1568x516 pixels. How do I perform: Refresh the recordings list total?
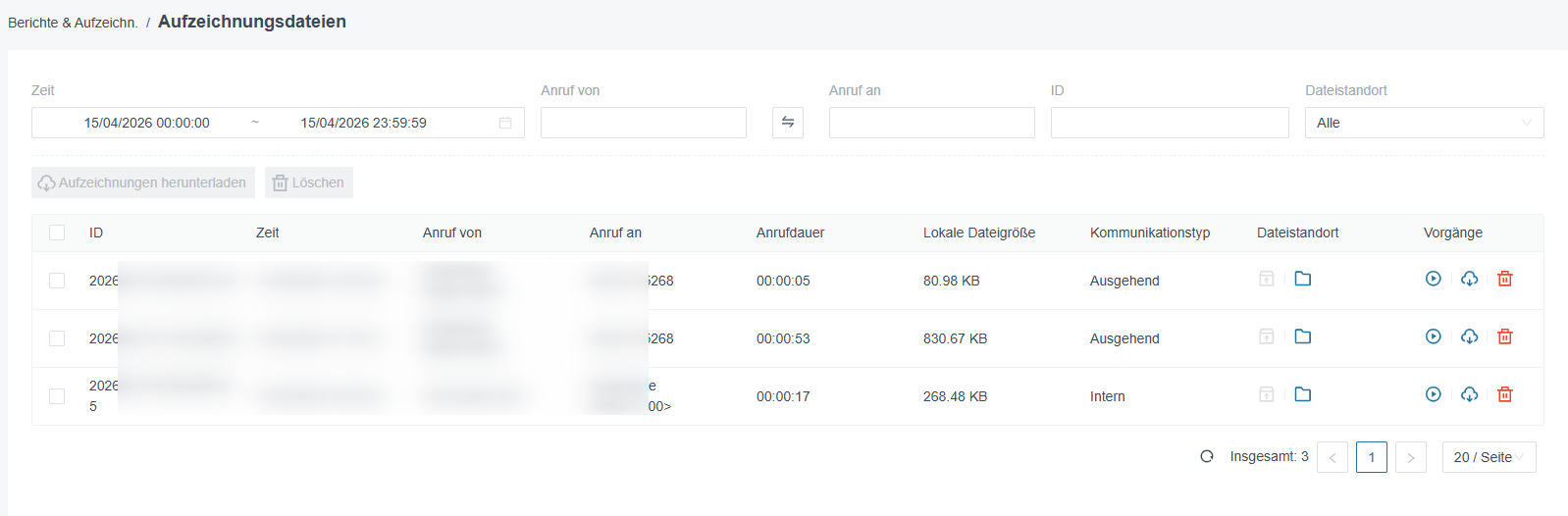pos(1207,456)
